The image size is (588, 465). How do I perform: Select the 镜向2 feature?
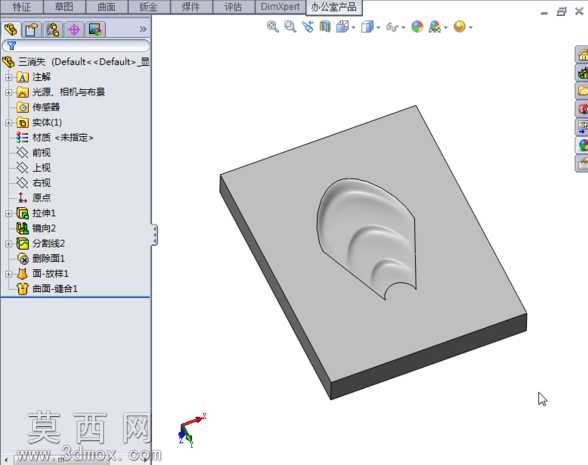36,228
